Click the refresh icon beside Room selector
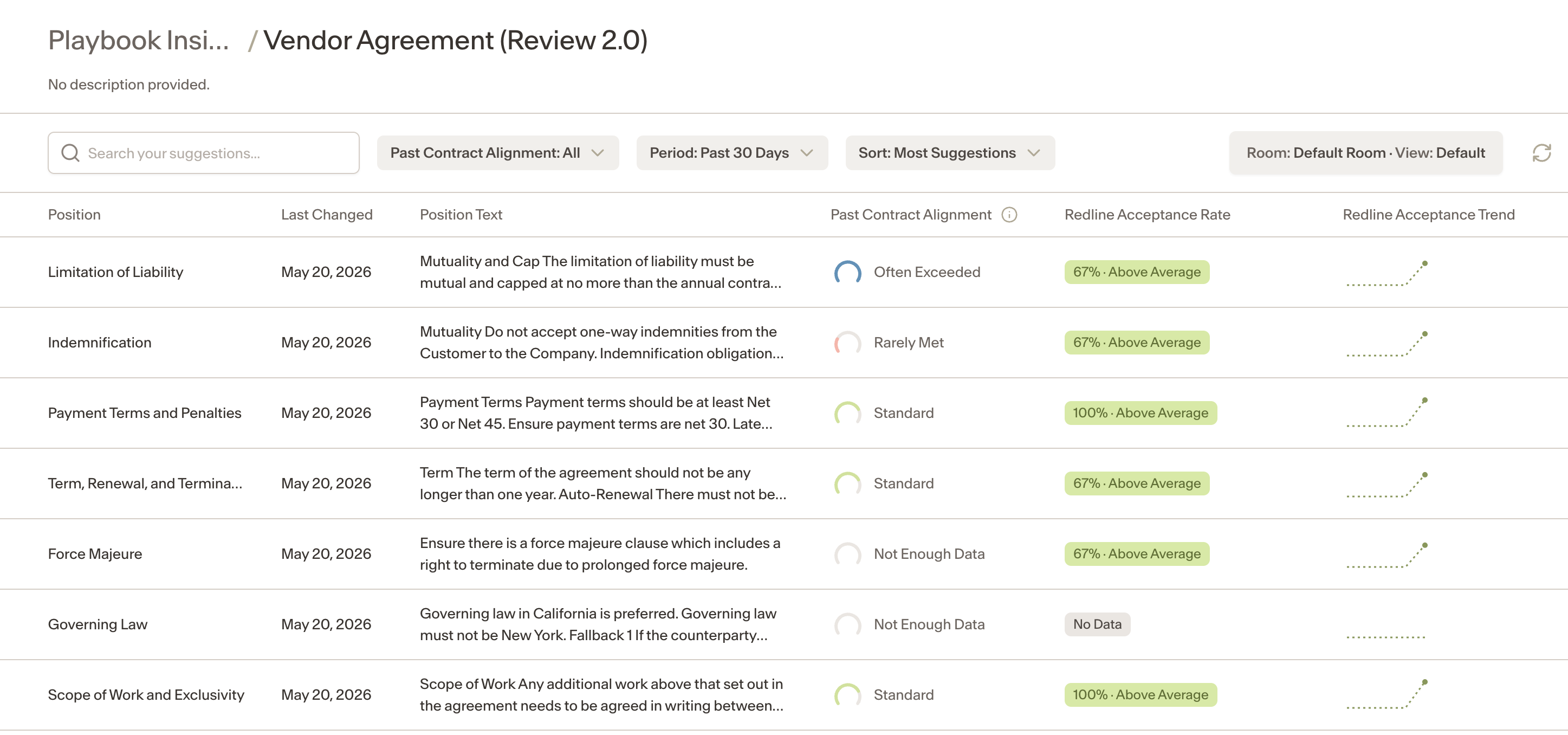 click(x=1541, y=153)
